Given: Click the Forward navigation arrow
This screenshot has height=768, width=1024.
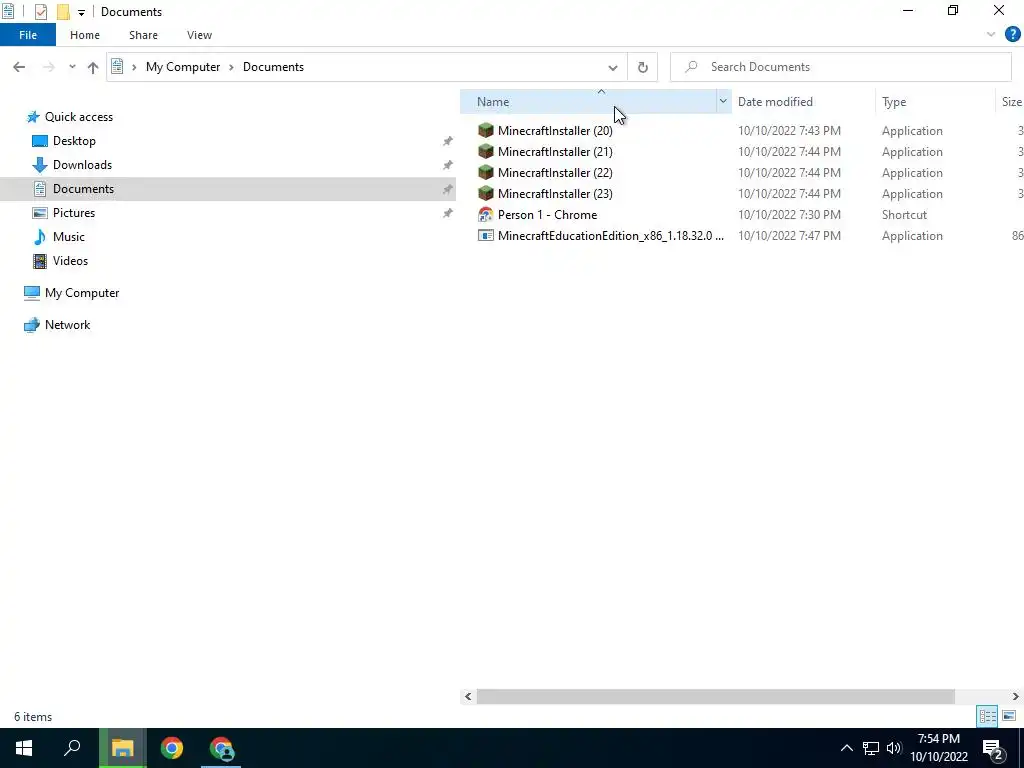Looking at the screenshot, I should [49, 67].
